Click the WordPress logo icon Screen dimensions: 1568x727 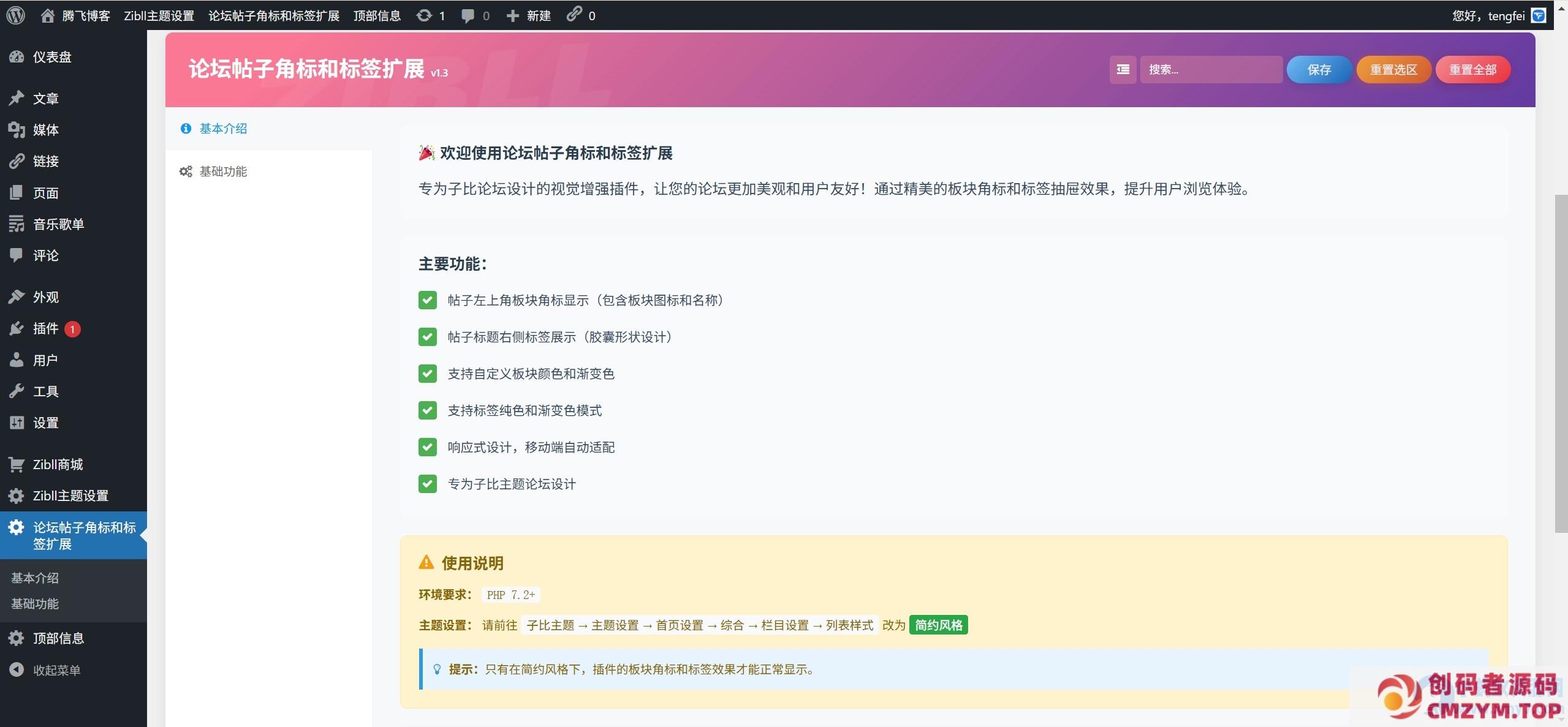[x=15, y=15]
